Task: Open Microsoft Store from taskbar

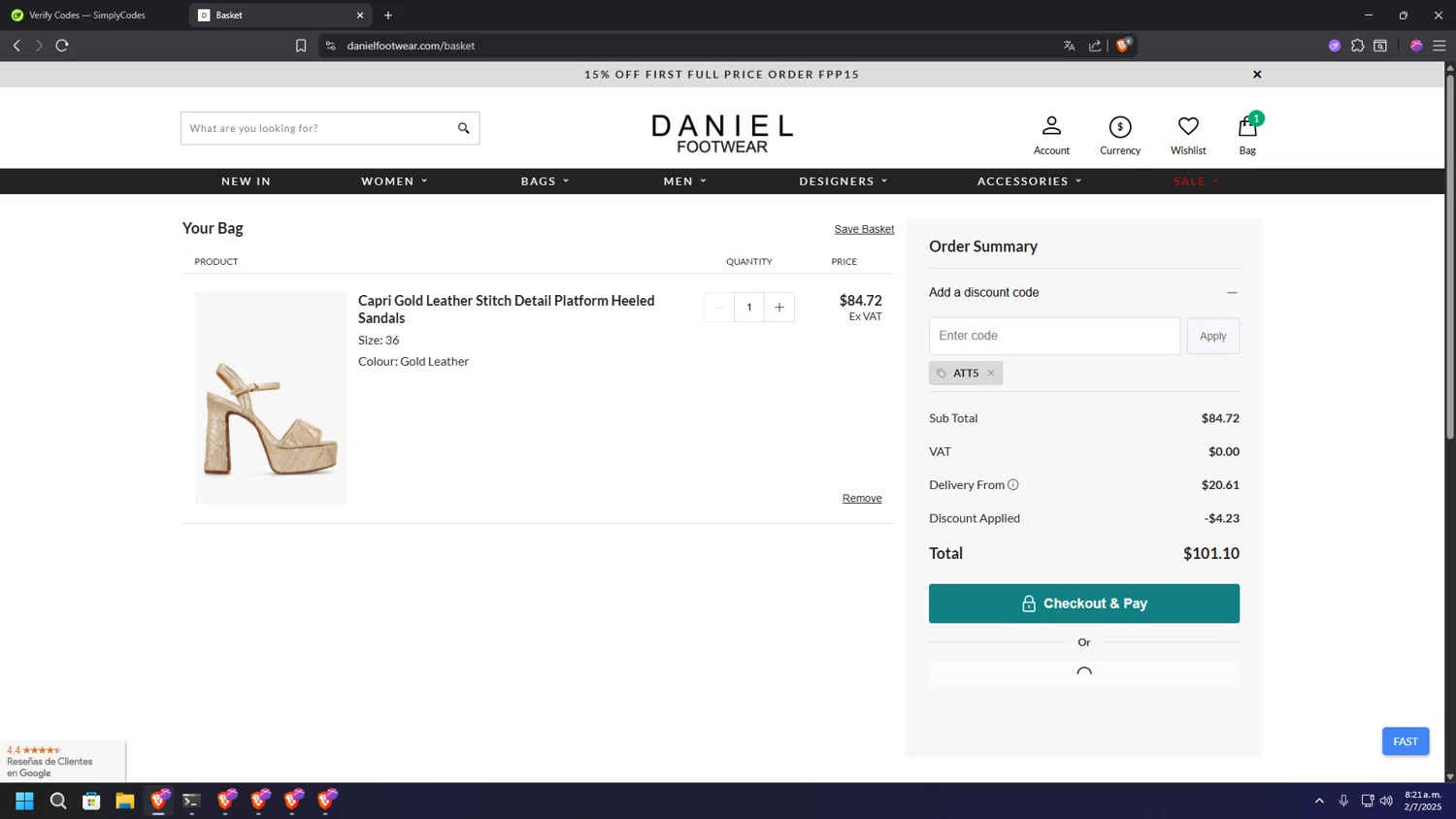Action: tap(91, 801)
